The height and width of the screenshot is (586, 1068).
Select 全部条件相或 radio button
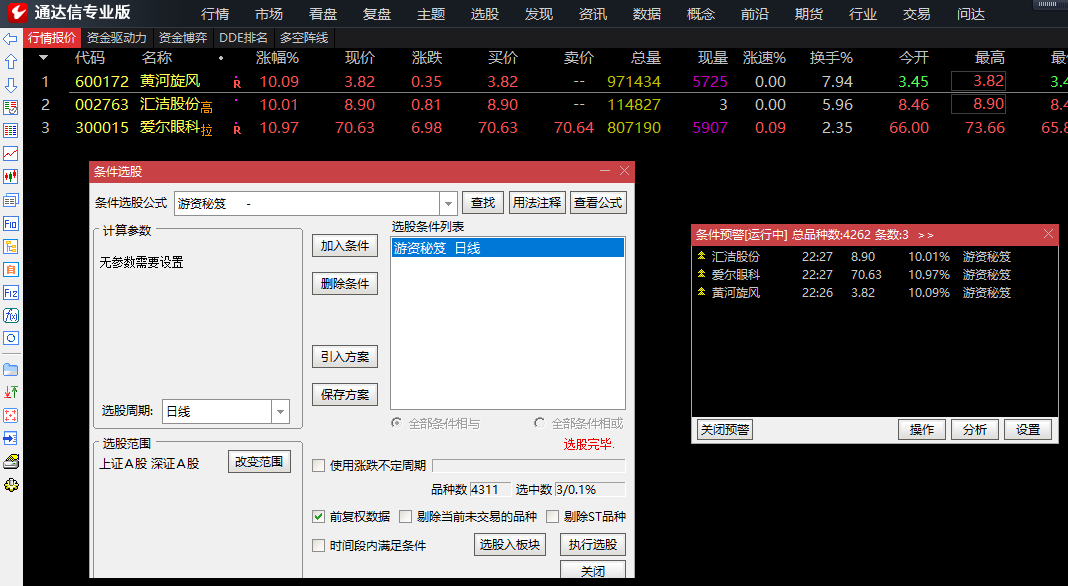point(539,423)
